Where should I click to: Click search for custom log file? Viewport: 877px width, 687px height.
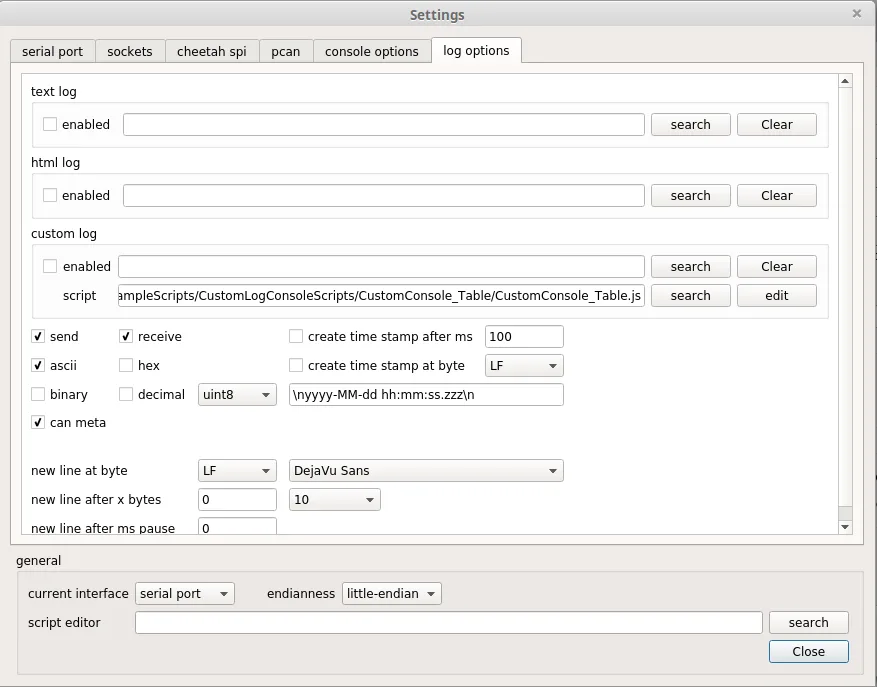[691, 266]
